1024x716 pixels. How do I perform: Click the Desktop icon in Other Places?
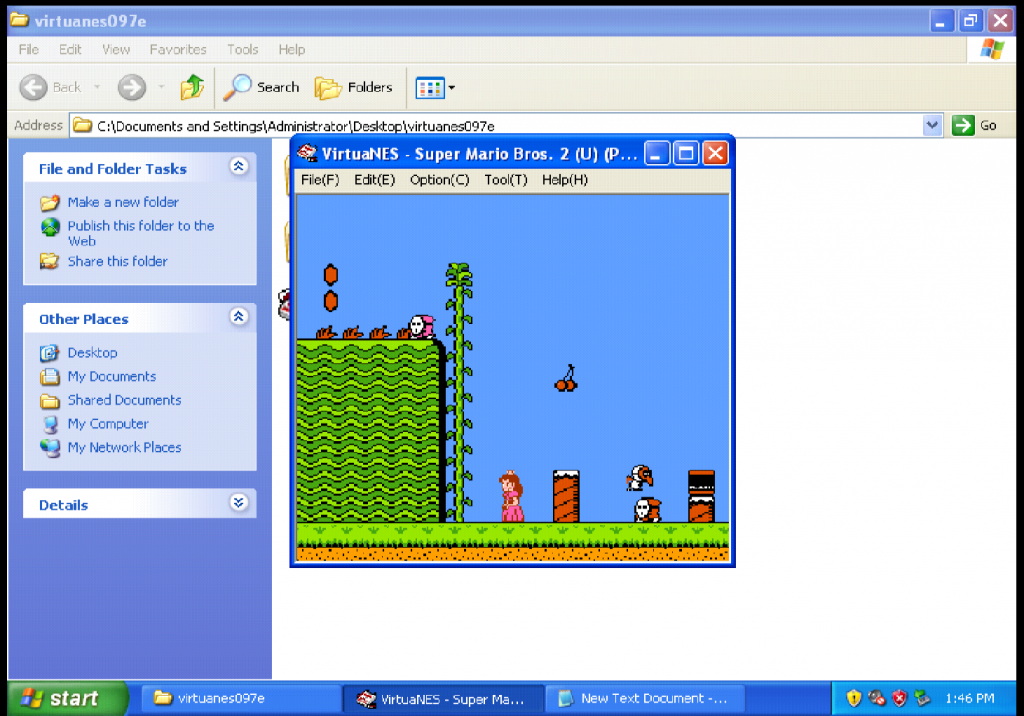click(50, 353)
